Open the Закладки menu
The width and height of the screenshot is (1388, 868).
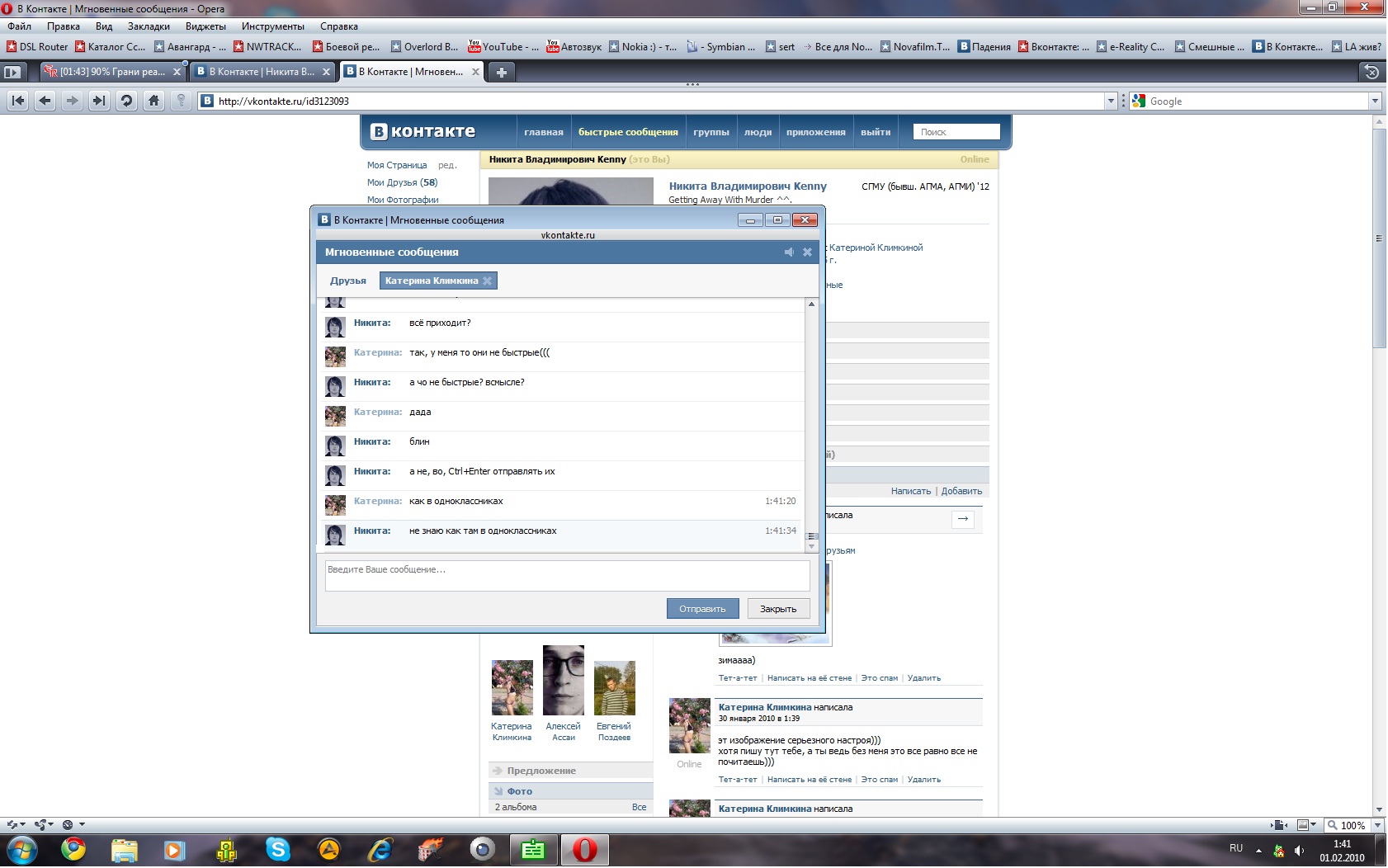149,26
